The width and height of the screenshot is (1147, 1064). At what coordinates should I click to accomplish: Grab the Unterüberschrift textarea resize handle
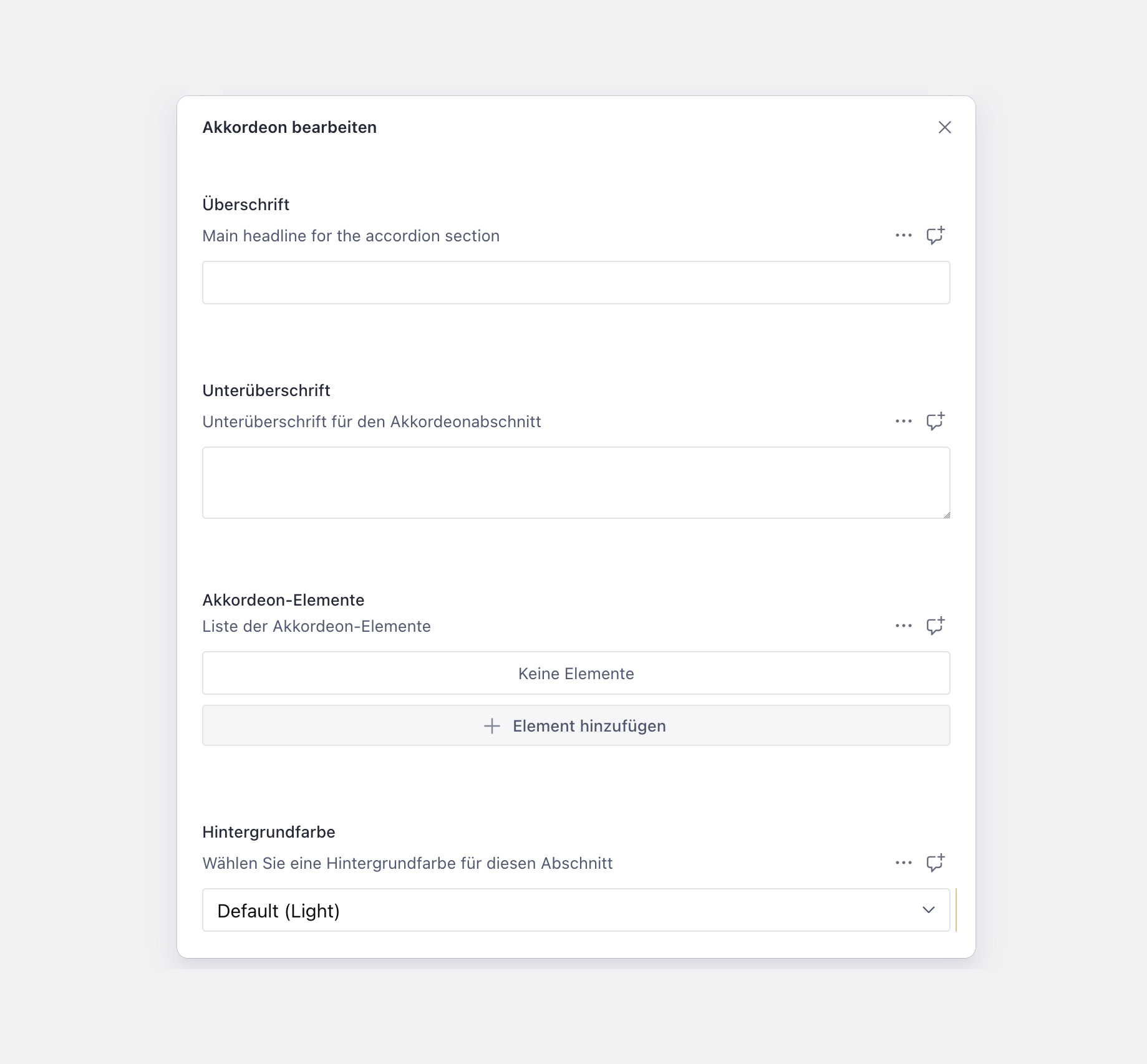(x=946, y=515)
